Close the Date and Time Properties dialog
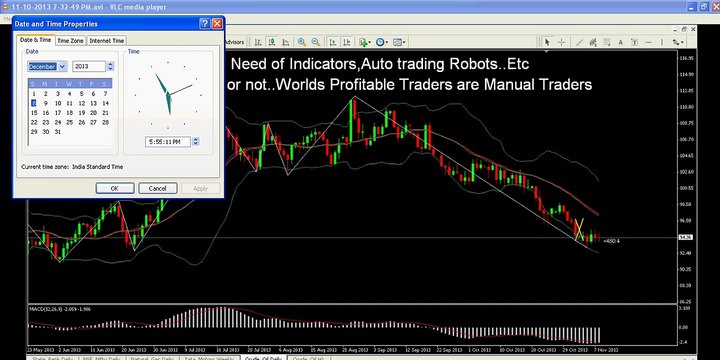The width and height of the screenshot is (720, 360). (x=217, y=24)
